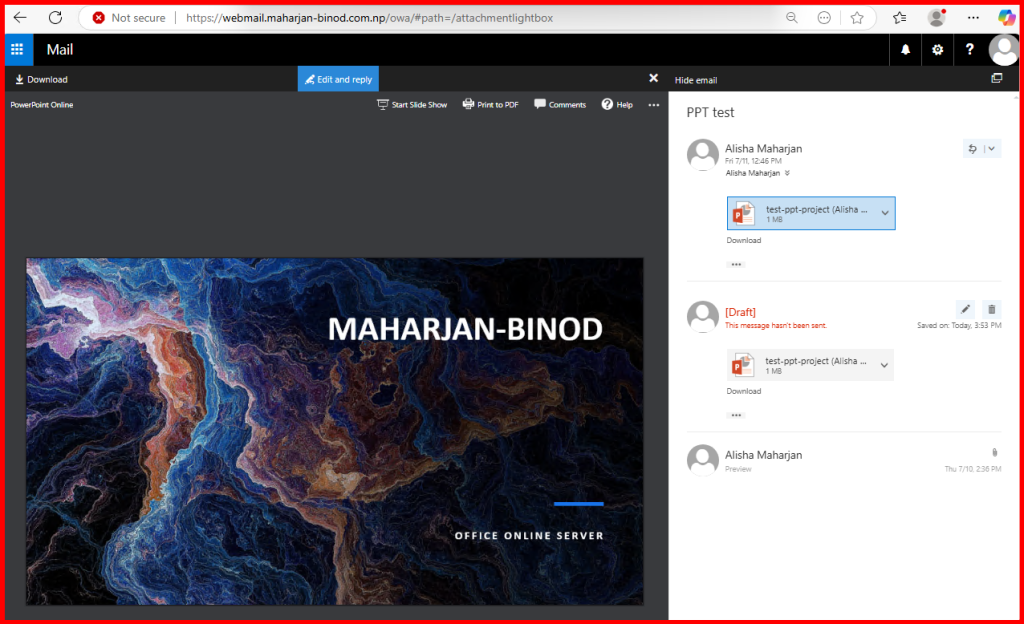Click the MAHARJAN-BINOD slide preview
The width and height of the screenshot is (1024, 624).
(x=334, y=430)
